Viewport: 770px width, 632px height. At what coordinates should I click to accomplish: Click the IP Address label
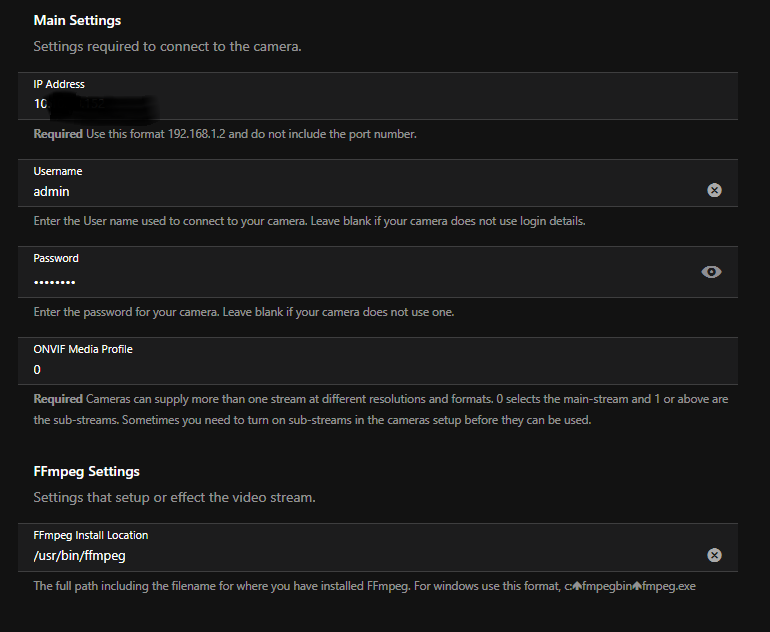(59, 84)
